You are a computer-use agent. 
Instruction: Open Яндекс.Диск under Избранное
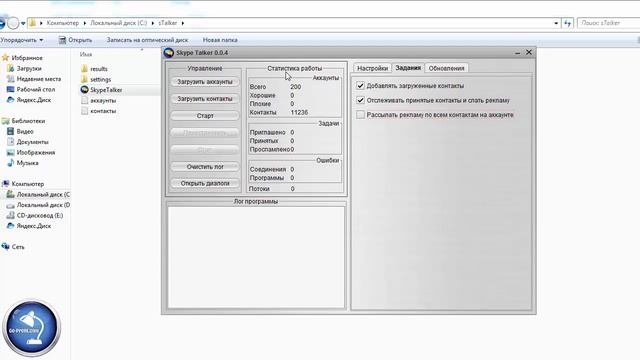pyautogui.click(x=34, y=100)
